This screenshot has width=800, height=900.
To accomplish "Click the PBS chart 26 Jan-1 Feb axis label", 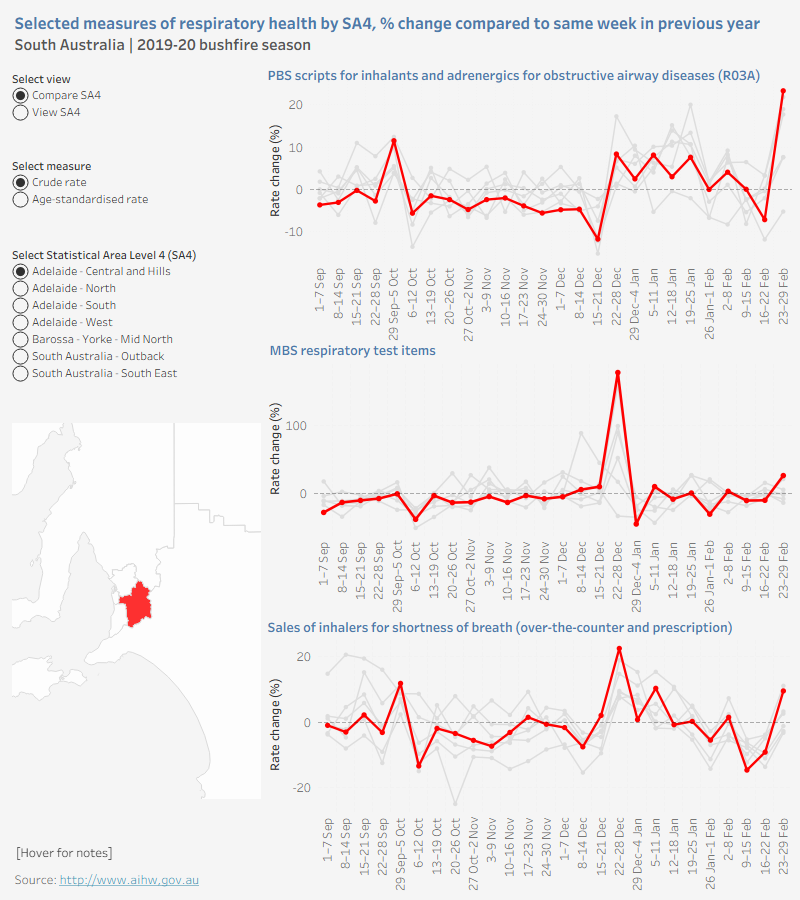I will (x=709, y=304).
